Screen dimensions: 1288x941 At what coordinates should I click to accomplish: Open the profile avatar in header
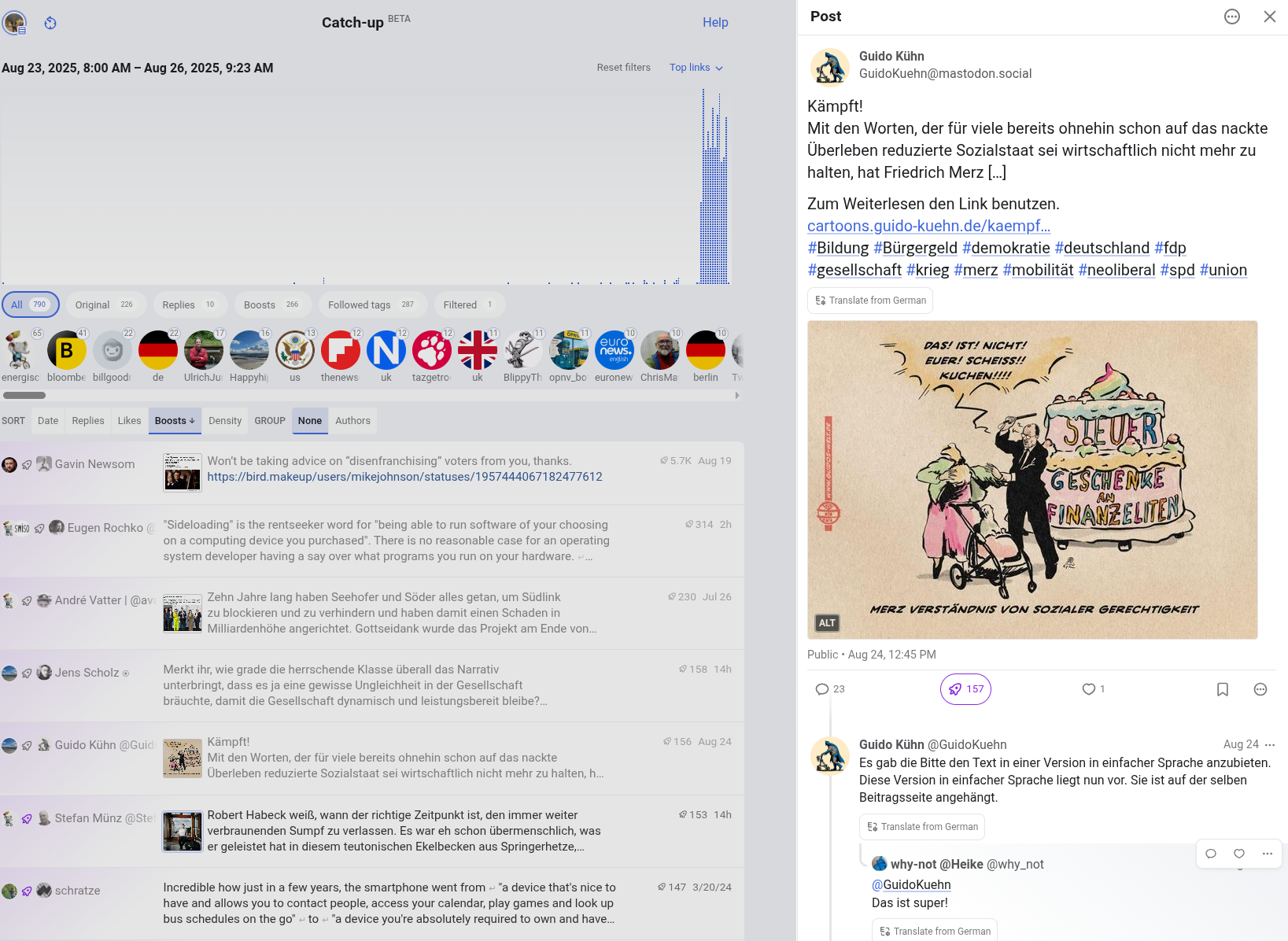[x=14, y=23]
